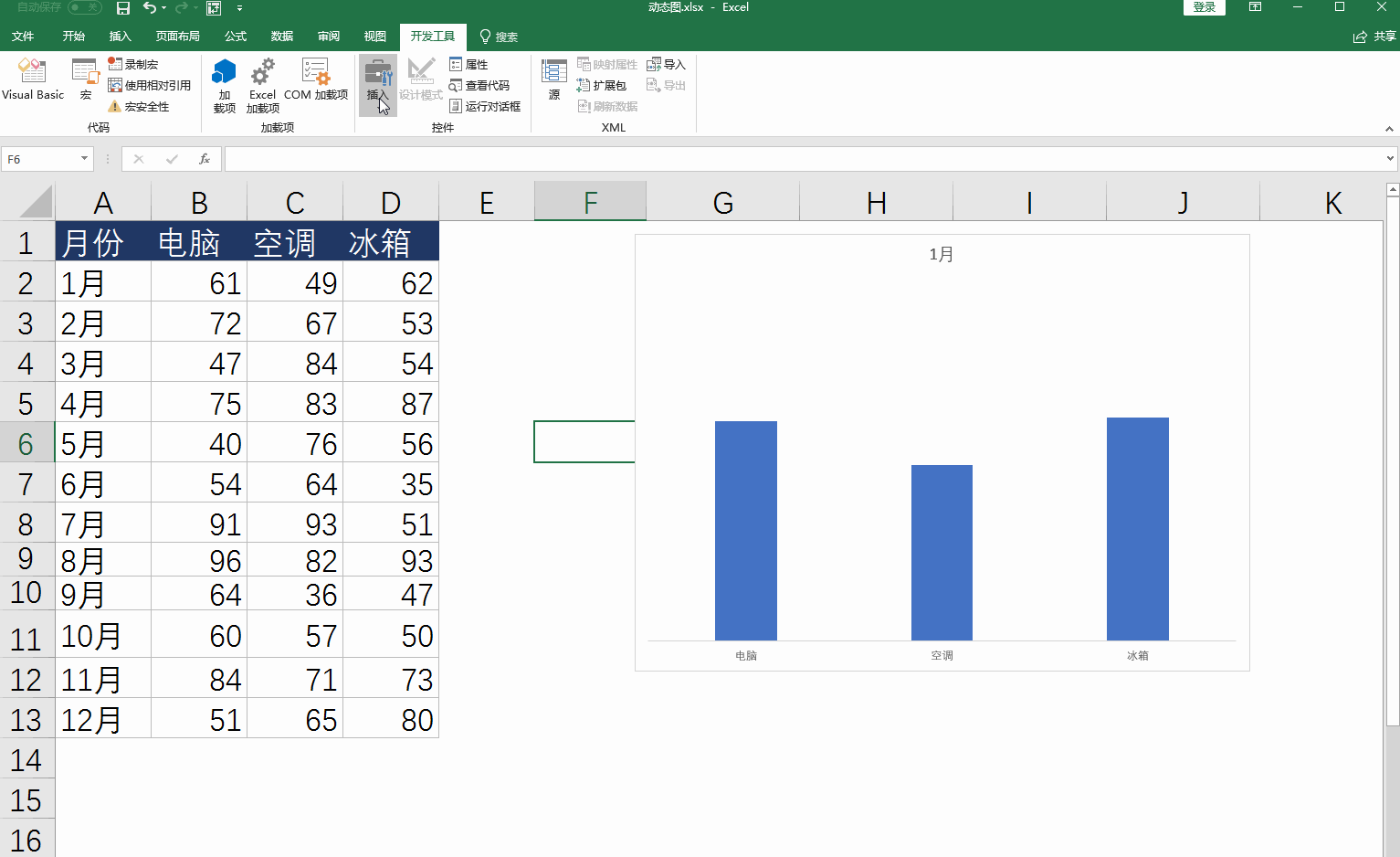Image resolution: width=1400 pixels, height=857 pixels.
Task: Toggle 设计模式 design mode
Action: tap(421, 79)
